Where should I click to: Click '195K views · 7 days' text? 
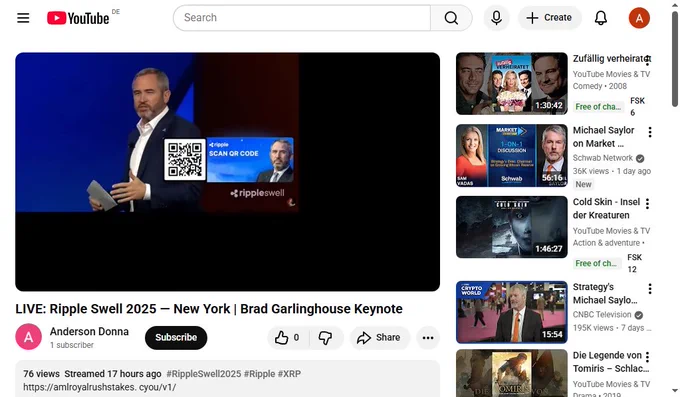pos(612,328)
